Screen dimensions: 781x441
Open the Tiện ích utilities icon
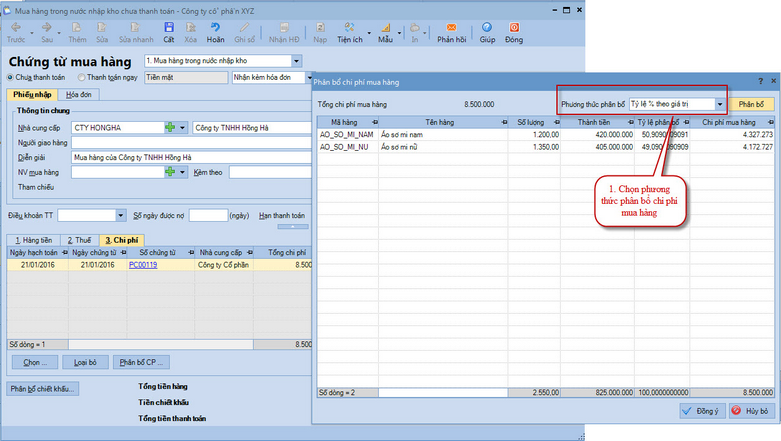[x=350, y=32]
